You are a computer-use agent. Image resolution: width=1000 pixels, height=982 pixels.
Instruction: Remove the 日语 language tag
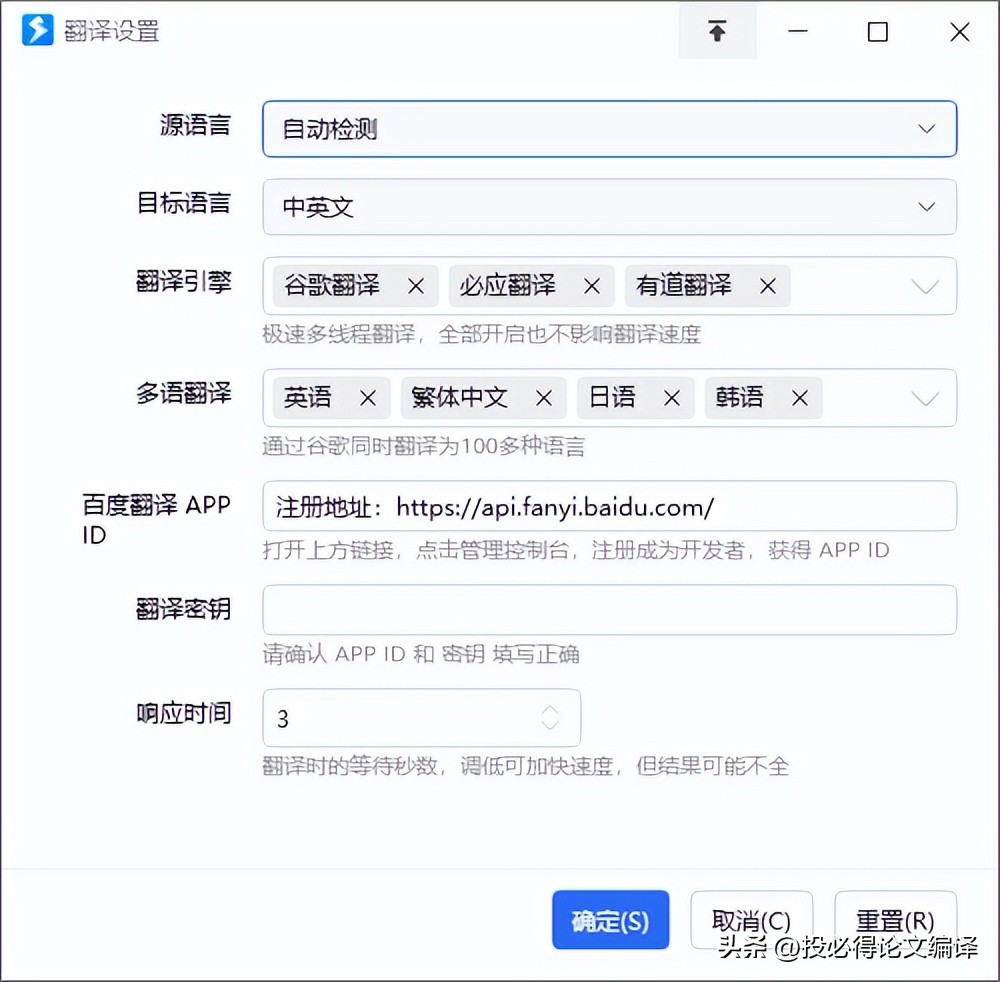click(x=672, y=399)
